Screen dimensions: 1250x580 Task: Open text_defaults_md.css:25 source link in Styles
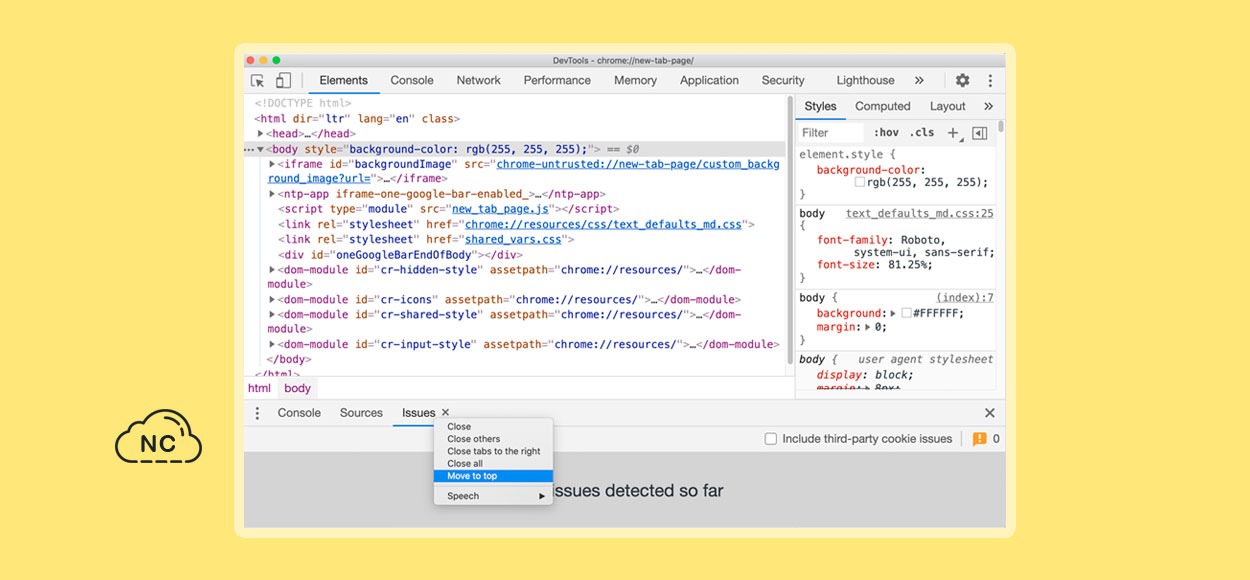(x=920, y=213)
